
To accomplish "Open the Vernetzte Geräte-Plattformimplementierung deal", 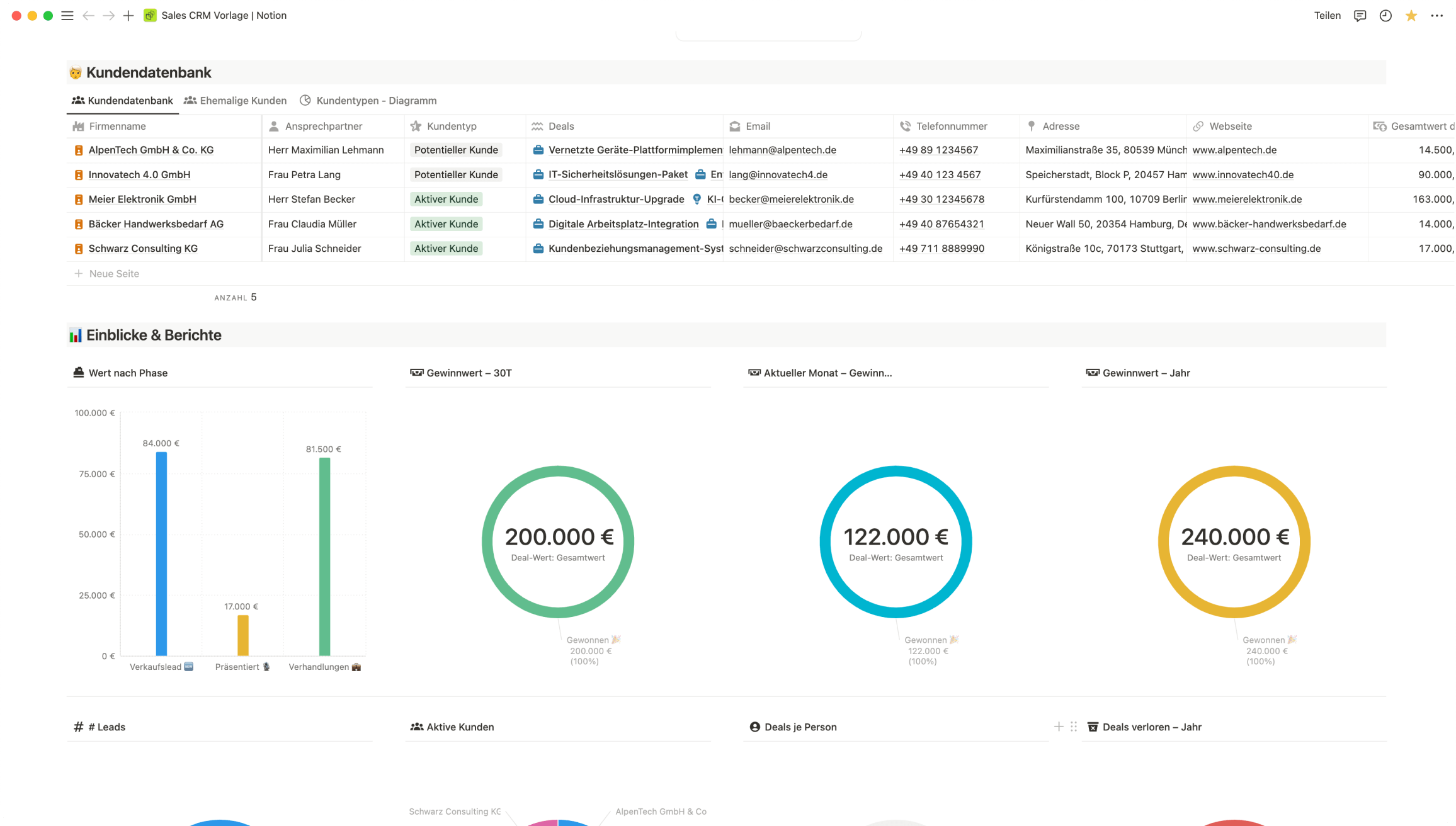I will [628, 150].
